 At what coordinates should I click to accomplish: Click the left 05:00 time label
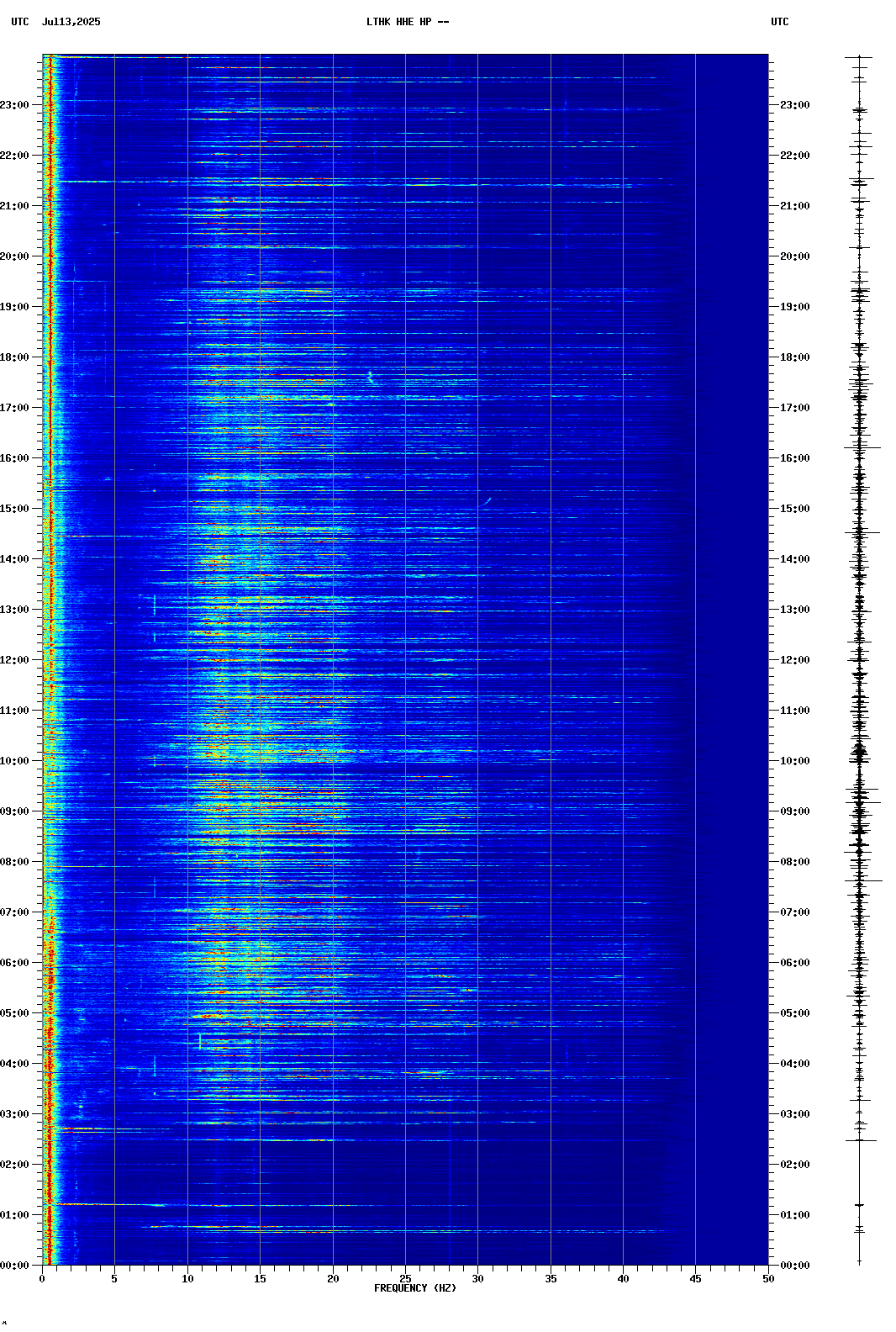click(x=14, y=1013)
